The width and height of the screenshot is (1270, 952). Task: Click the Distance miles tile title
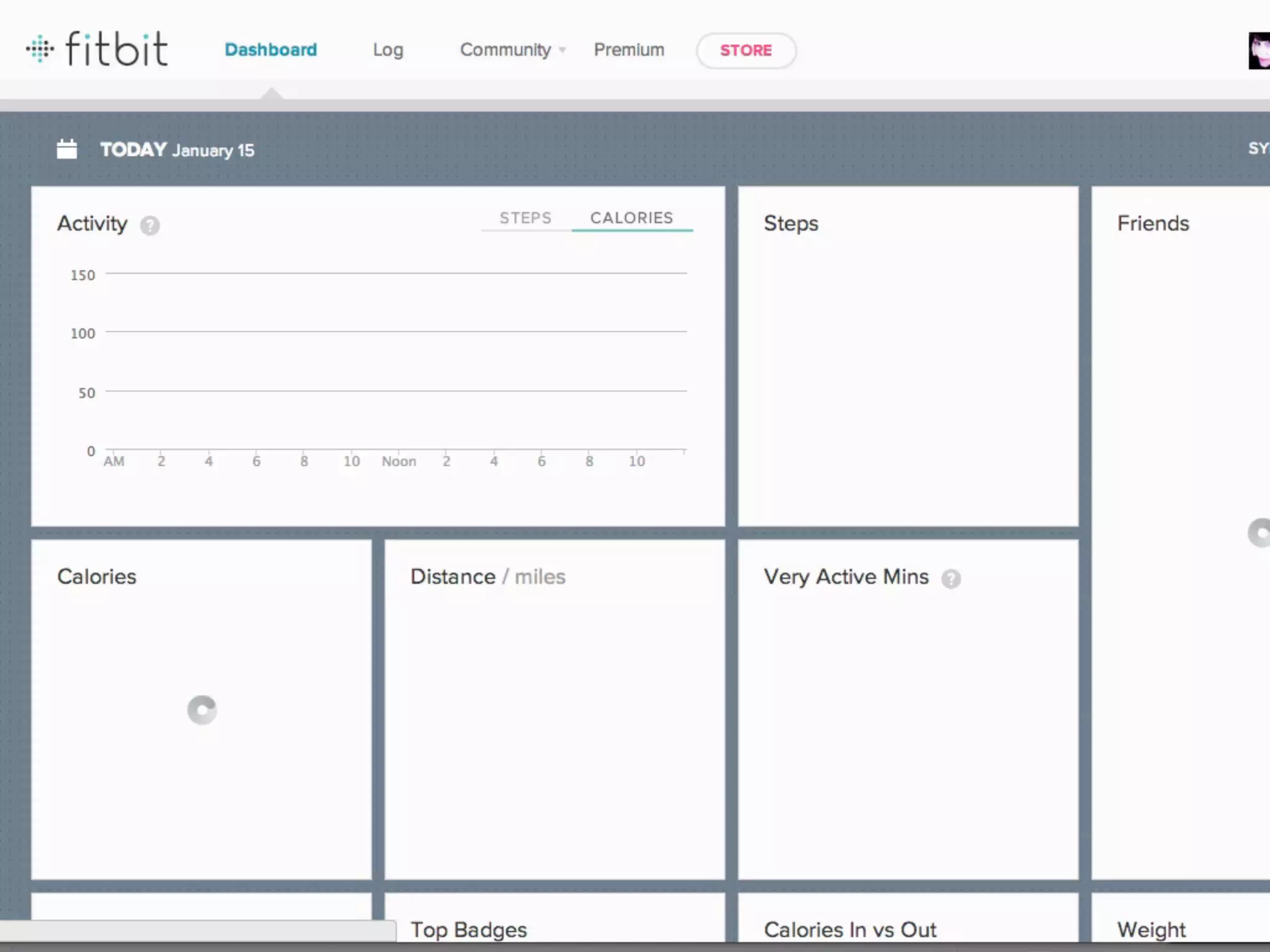pos(487,577)
